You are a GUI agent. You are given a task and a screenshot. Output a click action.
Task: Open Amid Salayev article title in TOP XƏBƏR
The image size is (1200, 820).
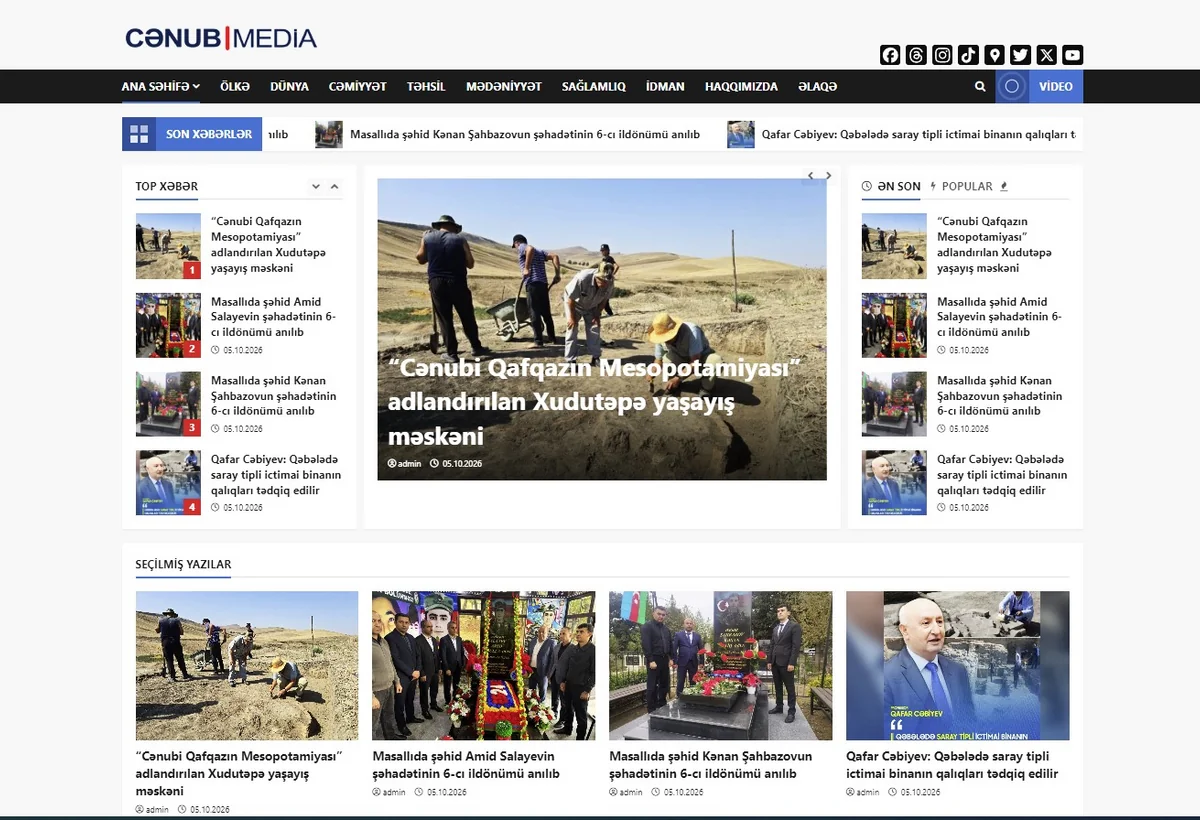[274, 317]
